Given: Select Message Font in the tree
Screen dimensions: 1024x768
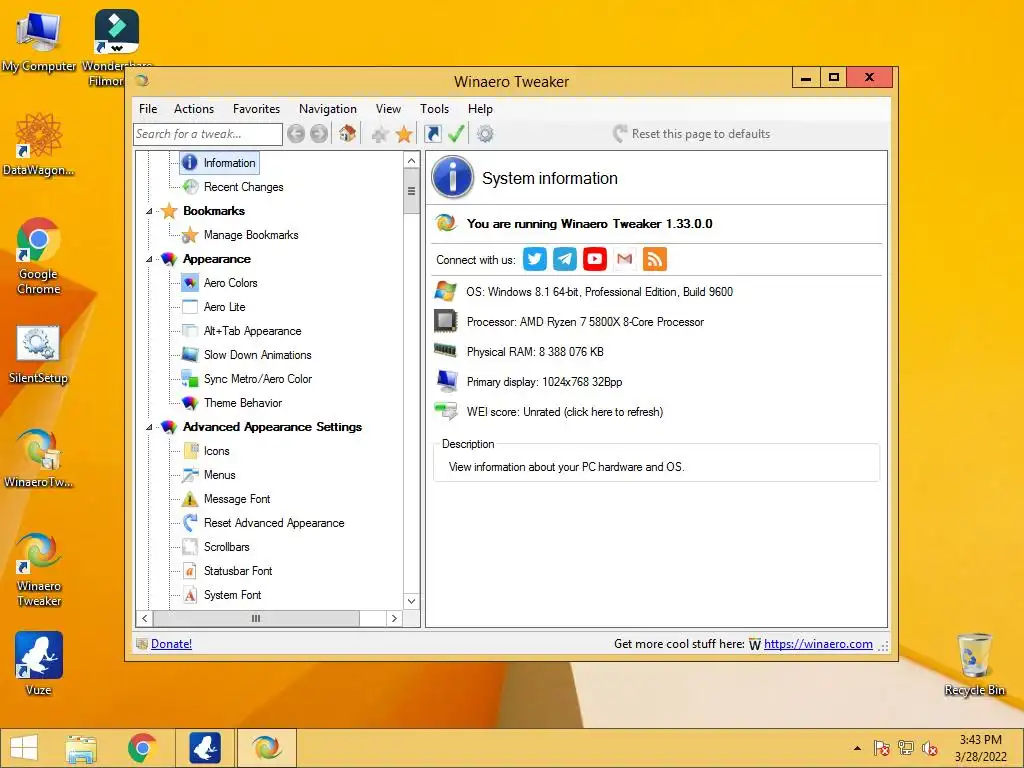Looking at the screenshot, I should point(236,499).
